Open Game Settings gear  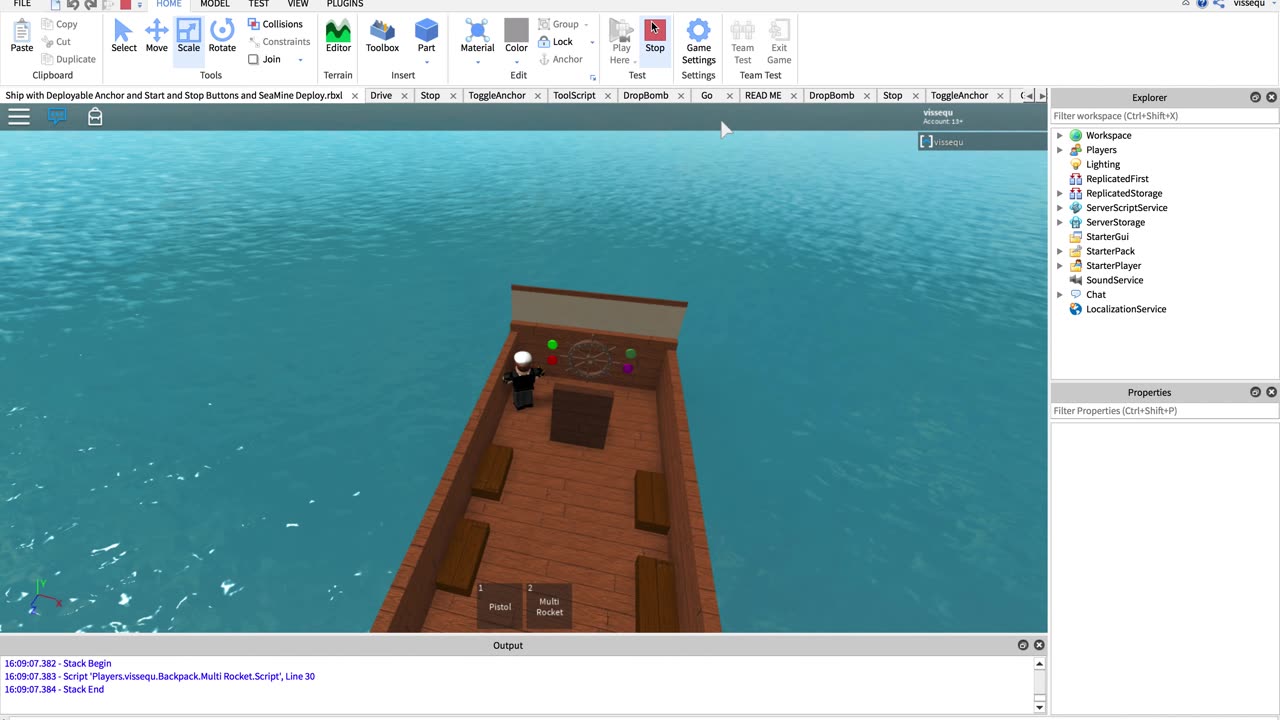click(x=698, y=41)
